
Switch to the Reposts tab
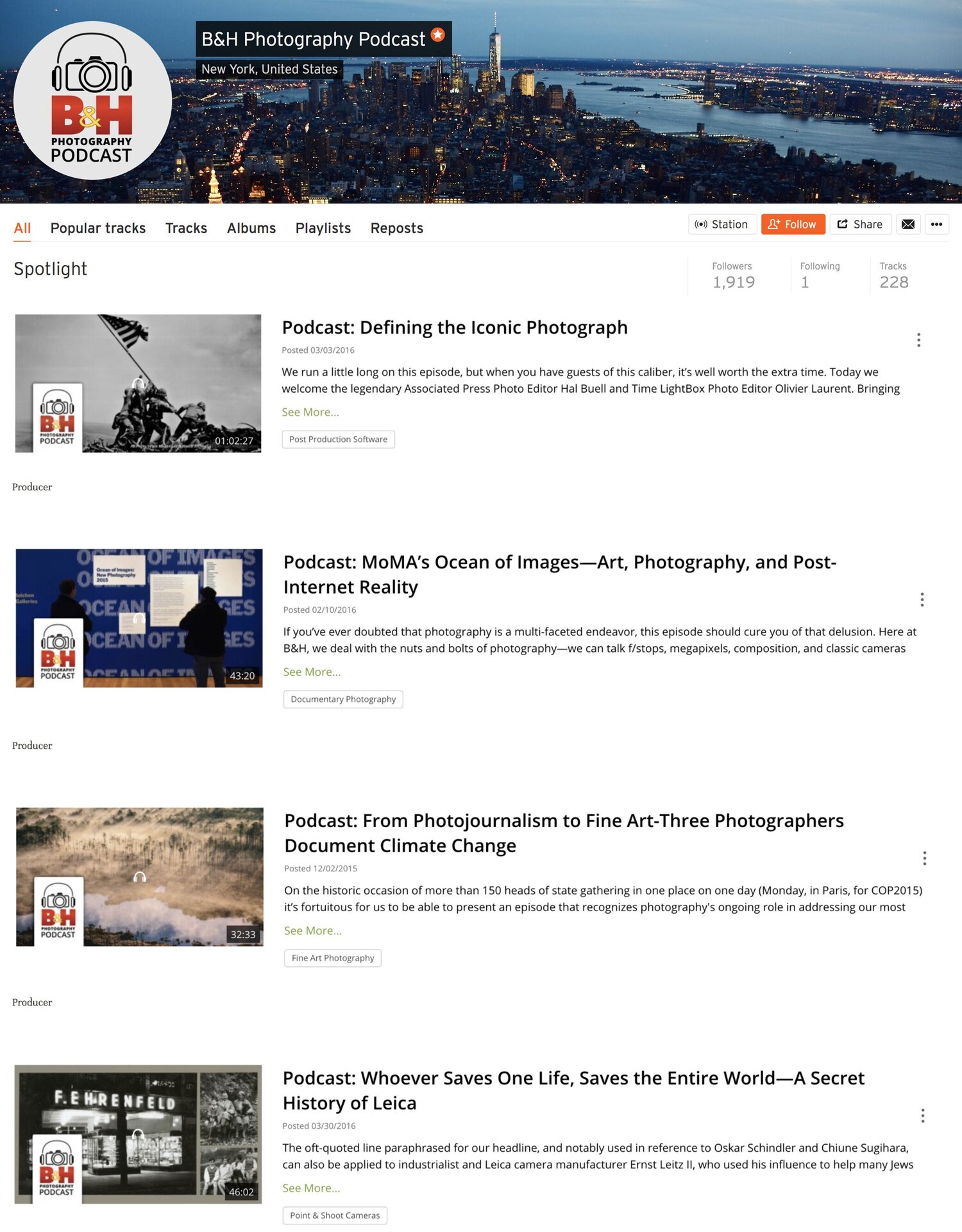(x=397, y=228)
